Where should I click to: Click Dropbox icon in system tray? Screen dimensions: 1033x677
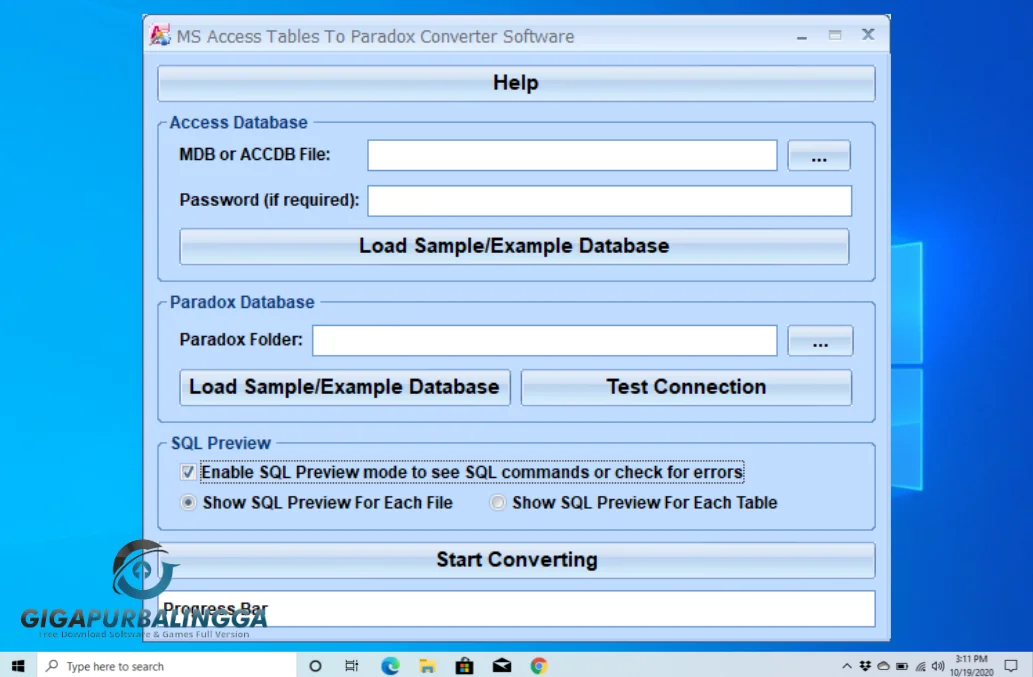pyautogui.click(x=865, y=666)
